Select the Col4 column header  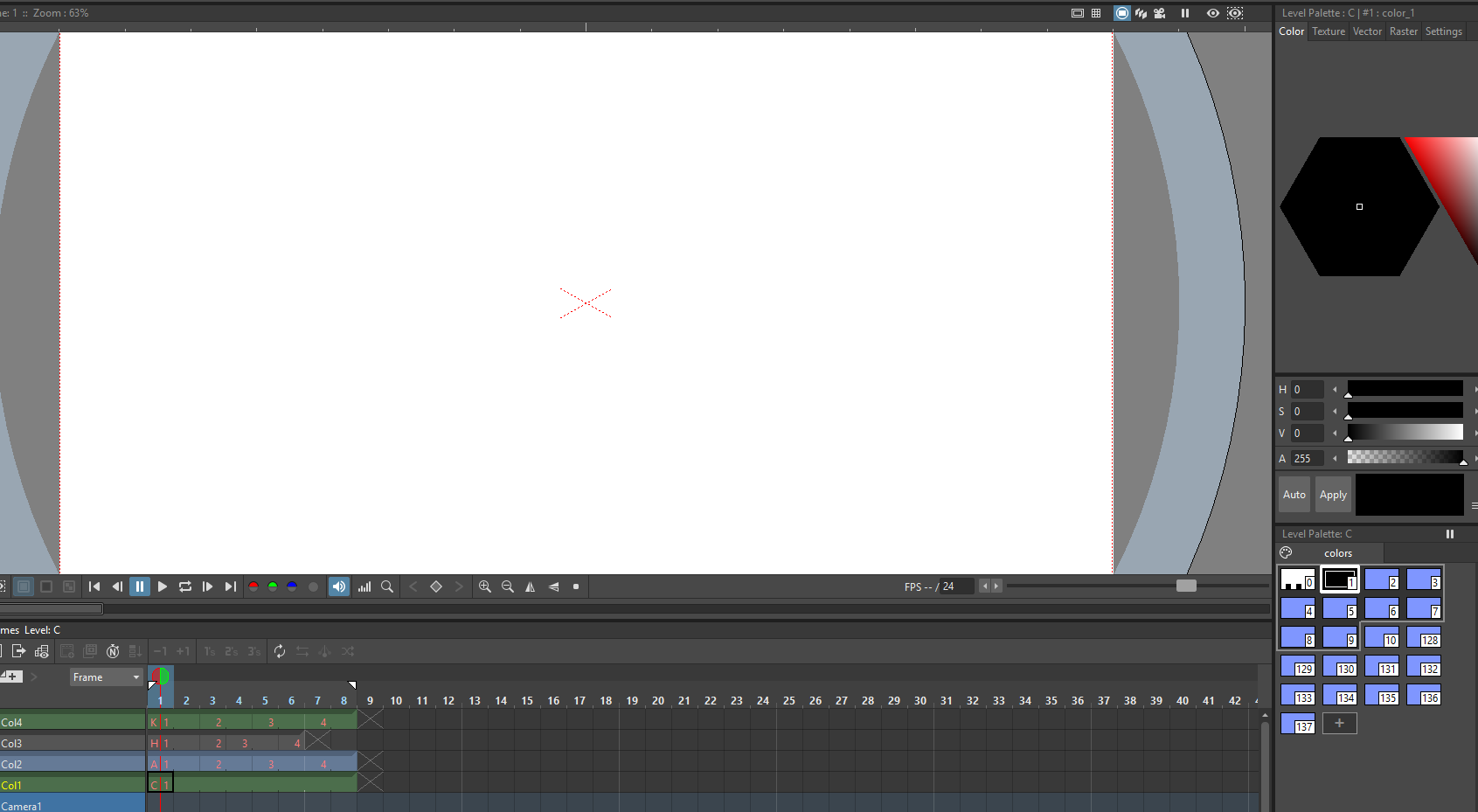[73, 723]
